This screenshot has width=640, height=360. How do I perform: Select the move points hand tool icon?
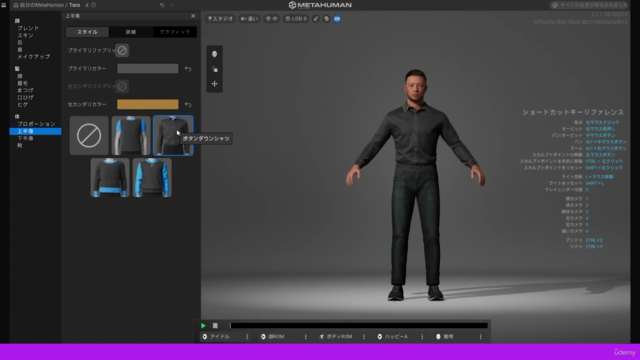pyautogui.click(x=214, y=69)
